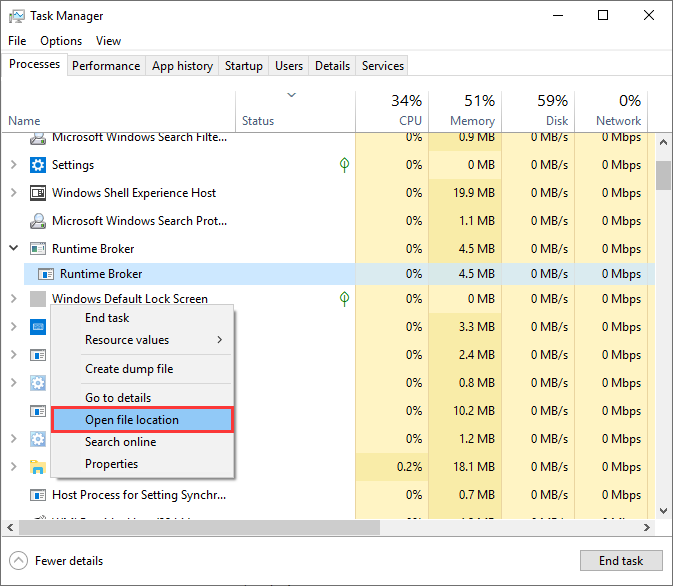This screenshot has height=586, width=673.
Task: Click the horizontal scrollbar left arrow
Action: [10, 528]
